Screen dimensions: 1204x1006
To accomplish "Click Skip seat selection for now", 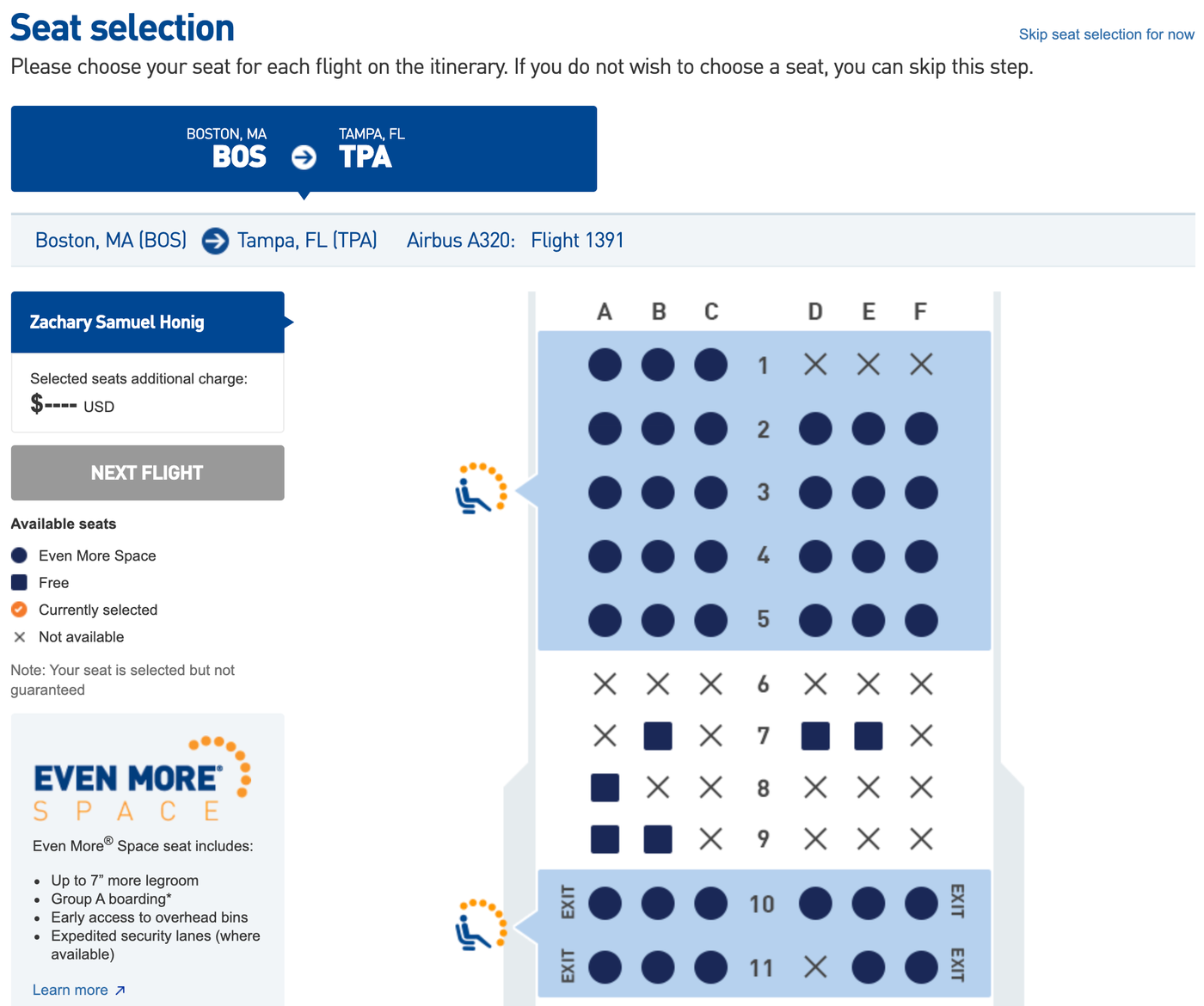I will [1106, 34].
